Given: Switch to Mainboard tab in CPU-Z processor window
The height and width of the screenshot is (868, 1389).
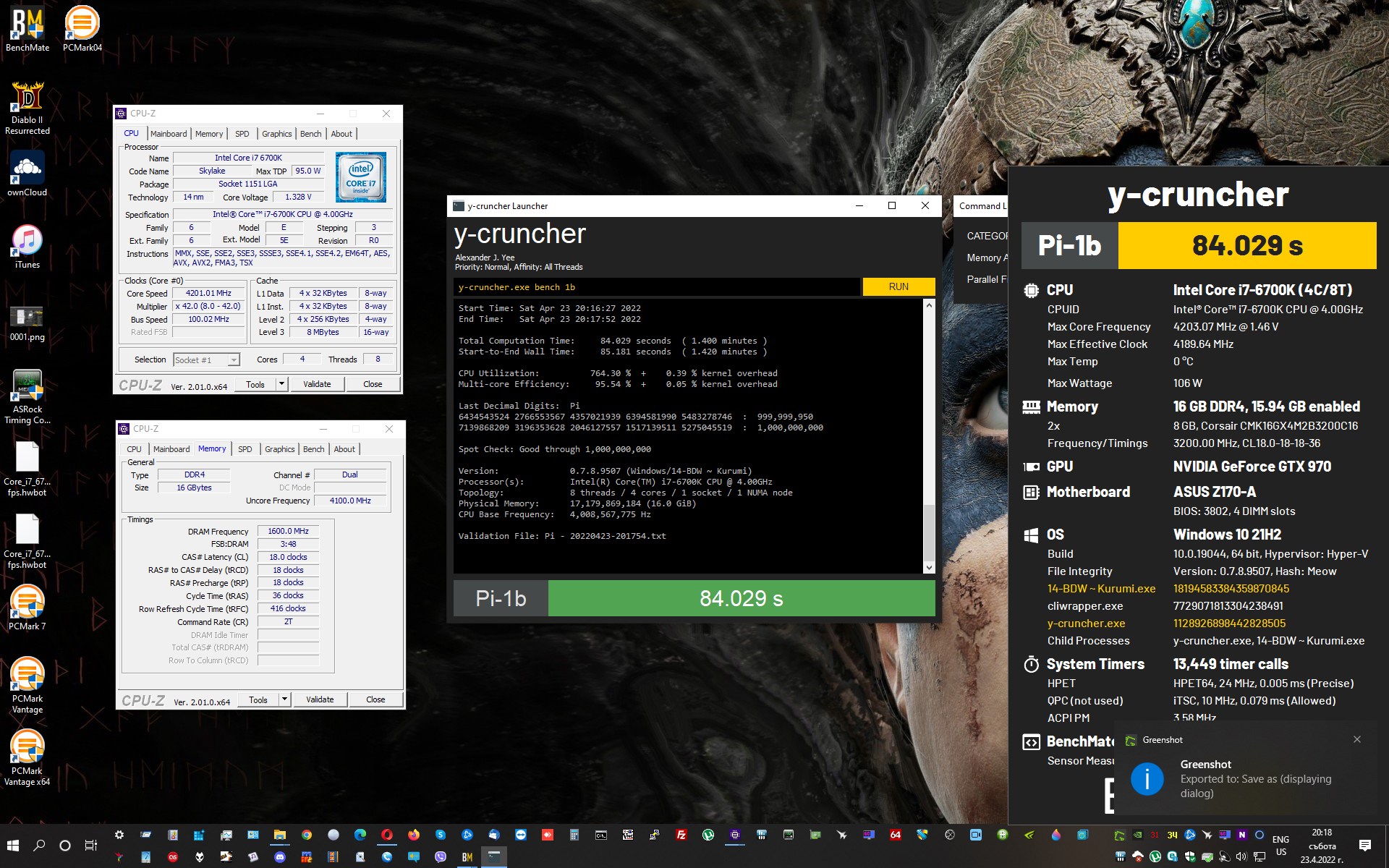Looking at the screenshot, I should (x=169, y=134).
